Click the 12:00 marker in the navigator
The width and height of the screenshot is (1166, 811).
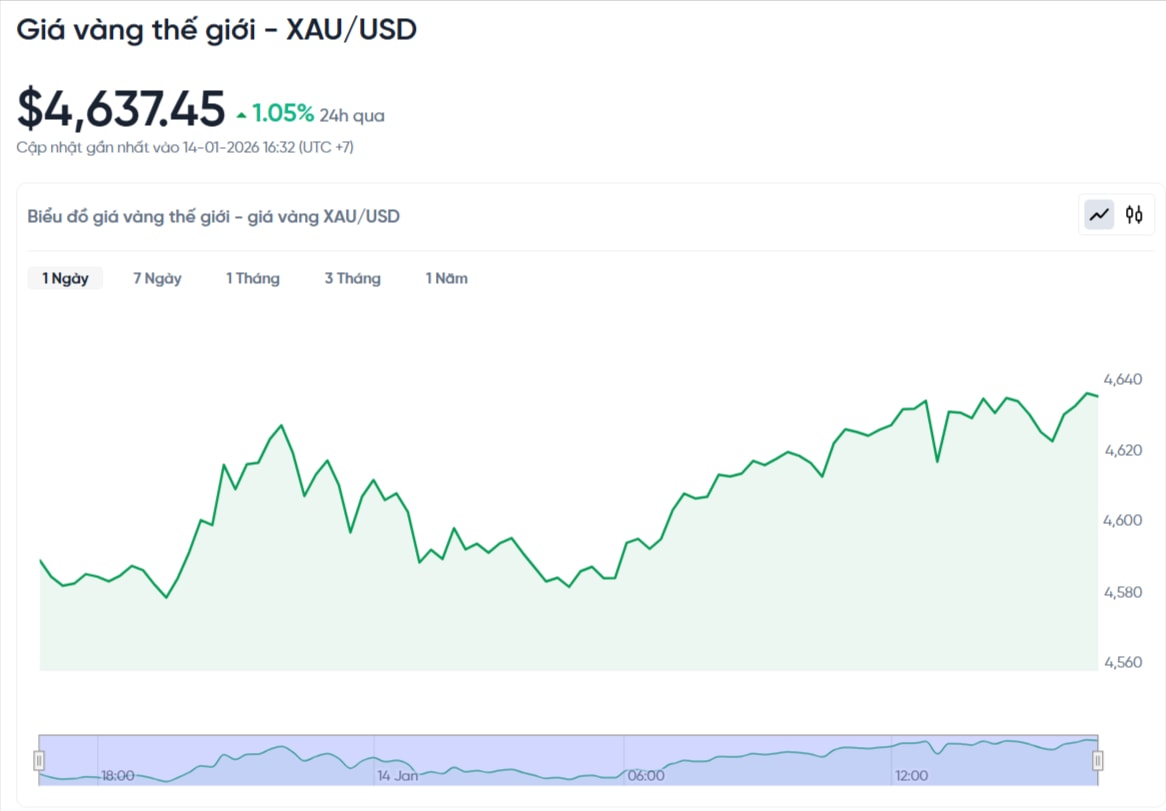coord(911,775)
